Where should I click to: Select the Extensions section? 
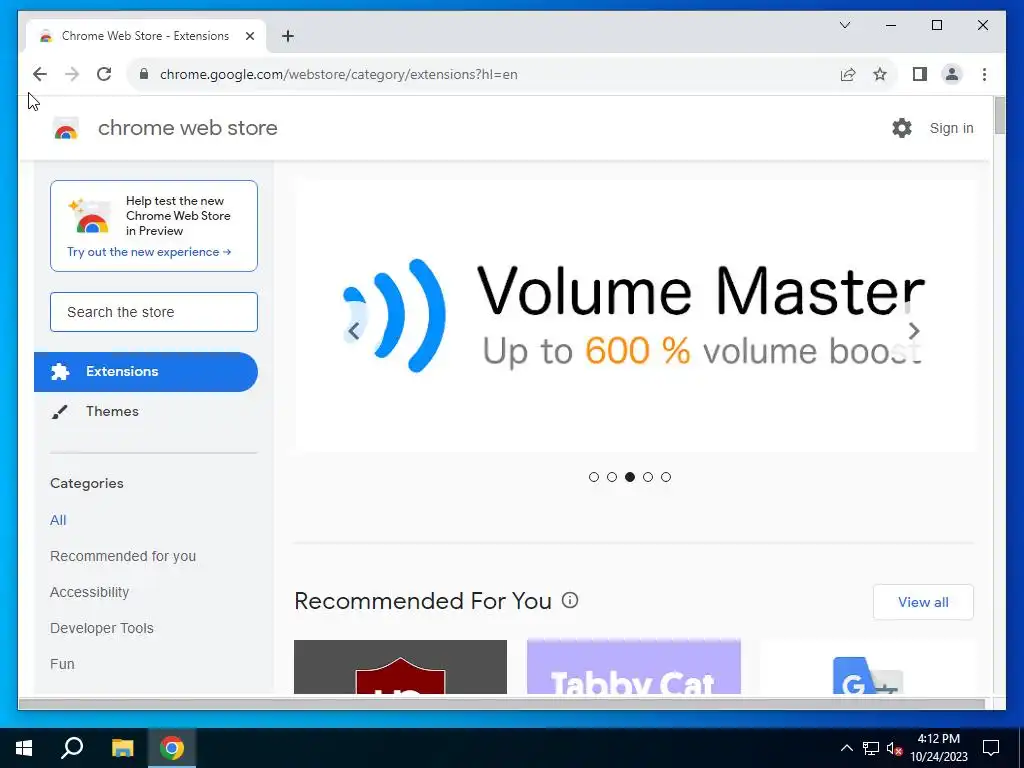tap(146, 372)
